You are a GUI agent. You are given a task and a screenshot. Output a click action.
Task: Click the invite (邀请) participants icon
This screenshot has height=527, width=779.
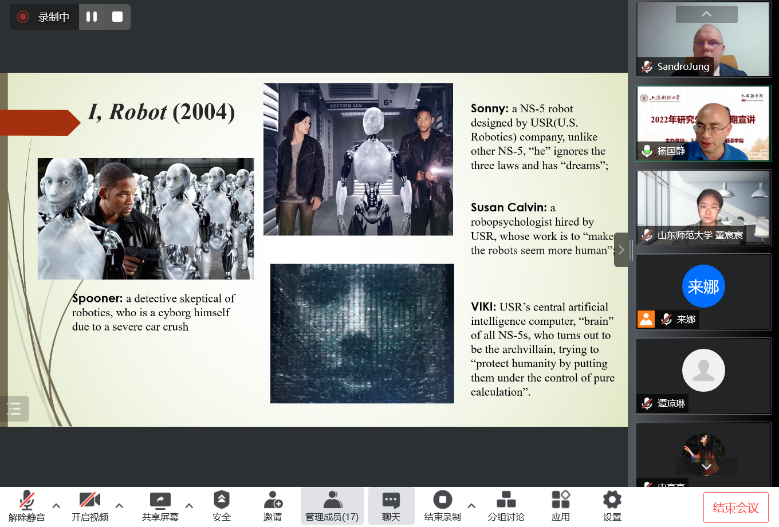coord(272,505)
